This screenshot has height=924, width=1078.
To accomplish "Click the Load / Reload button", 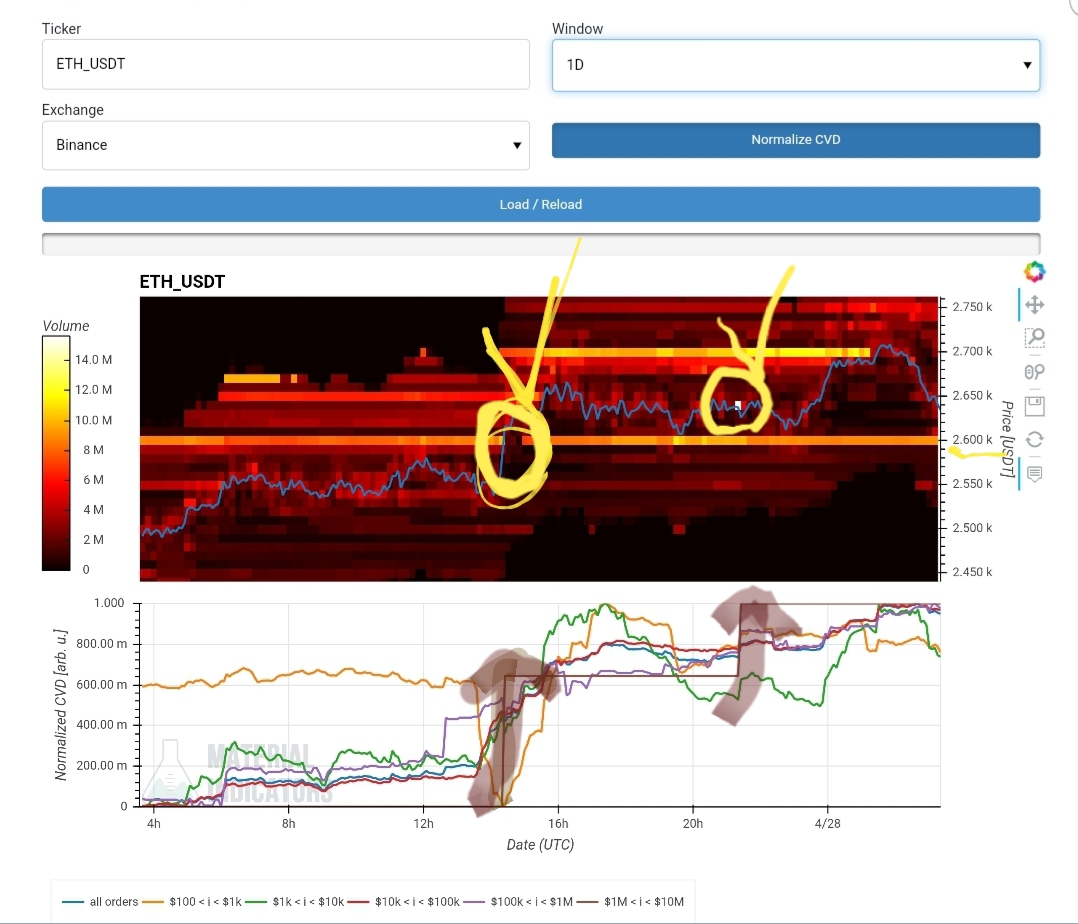I will 540,204.
